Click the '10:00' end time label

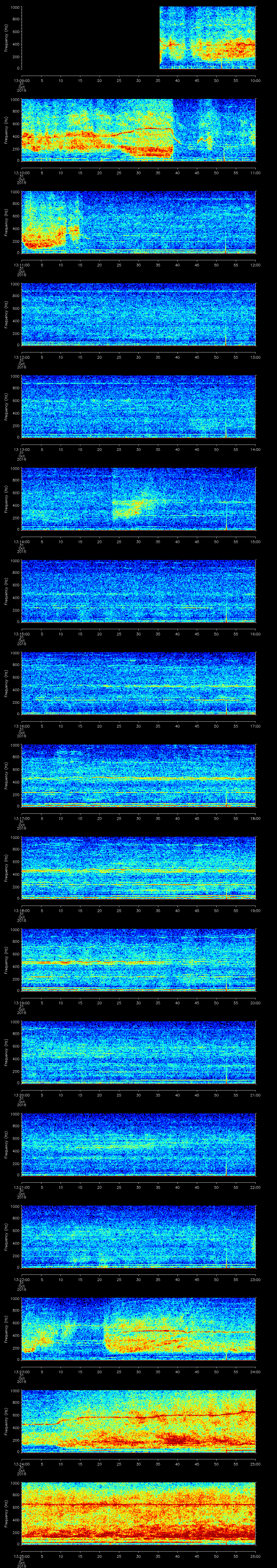click(255, 80)
